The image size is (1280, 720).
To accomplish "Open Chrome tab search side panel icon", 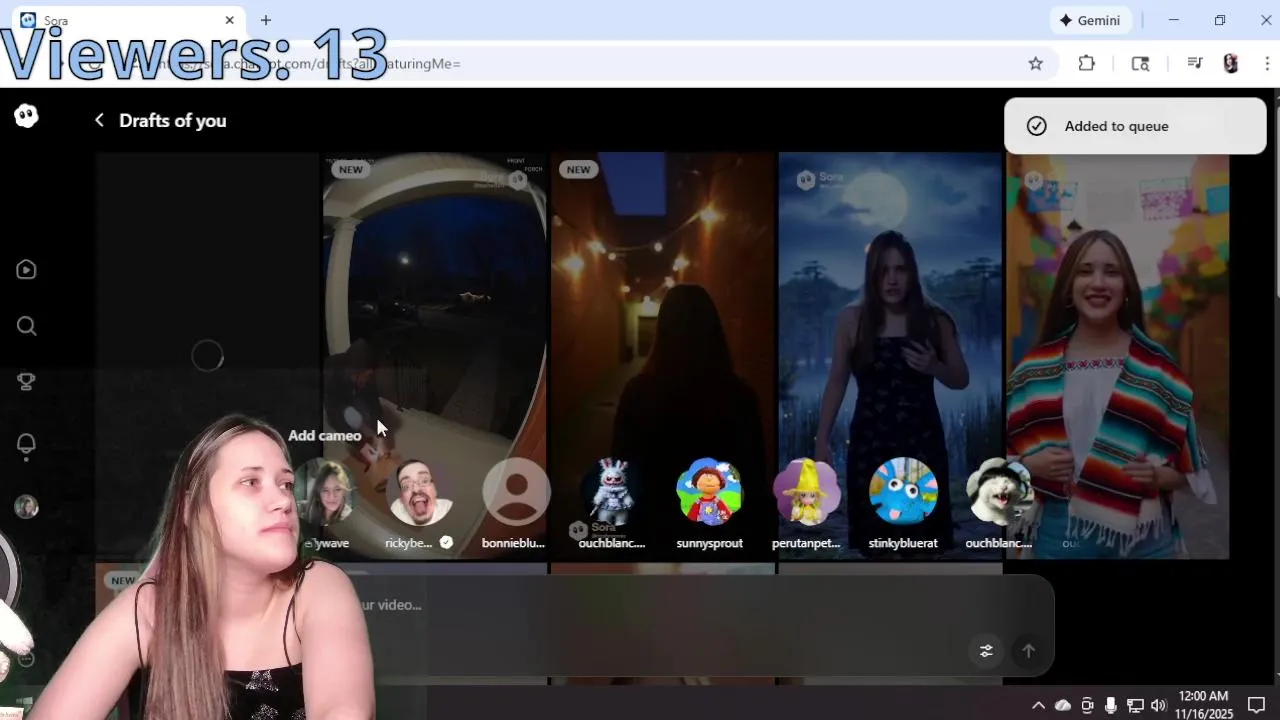I will 1140,64.
